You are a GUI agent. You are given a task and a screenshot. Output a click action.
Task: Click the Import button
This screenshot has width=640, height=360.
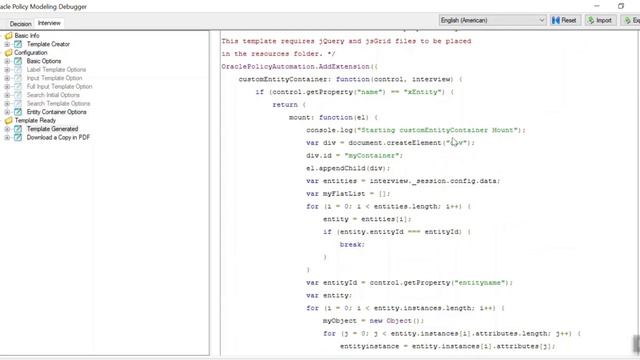pyautogui.click(x=600, y=20)
